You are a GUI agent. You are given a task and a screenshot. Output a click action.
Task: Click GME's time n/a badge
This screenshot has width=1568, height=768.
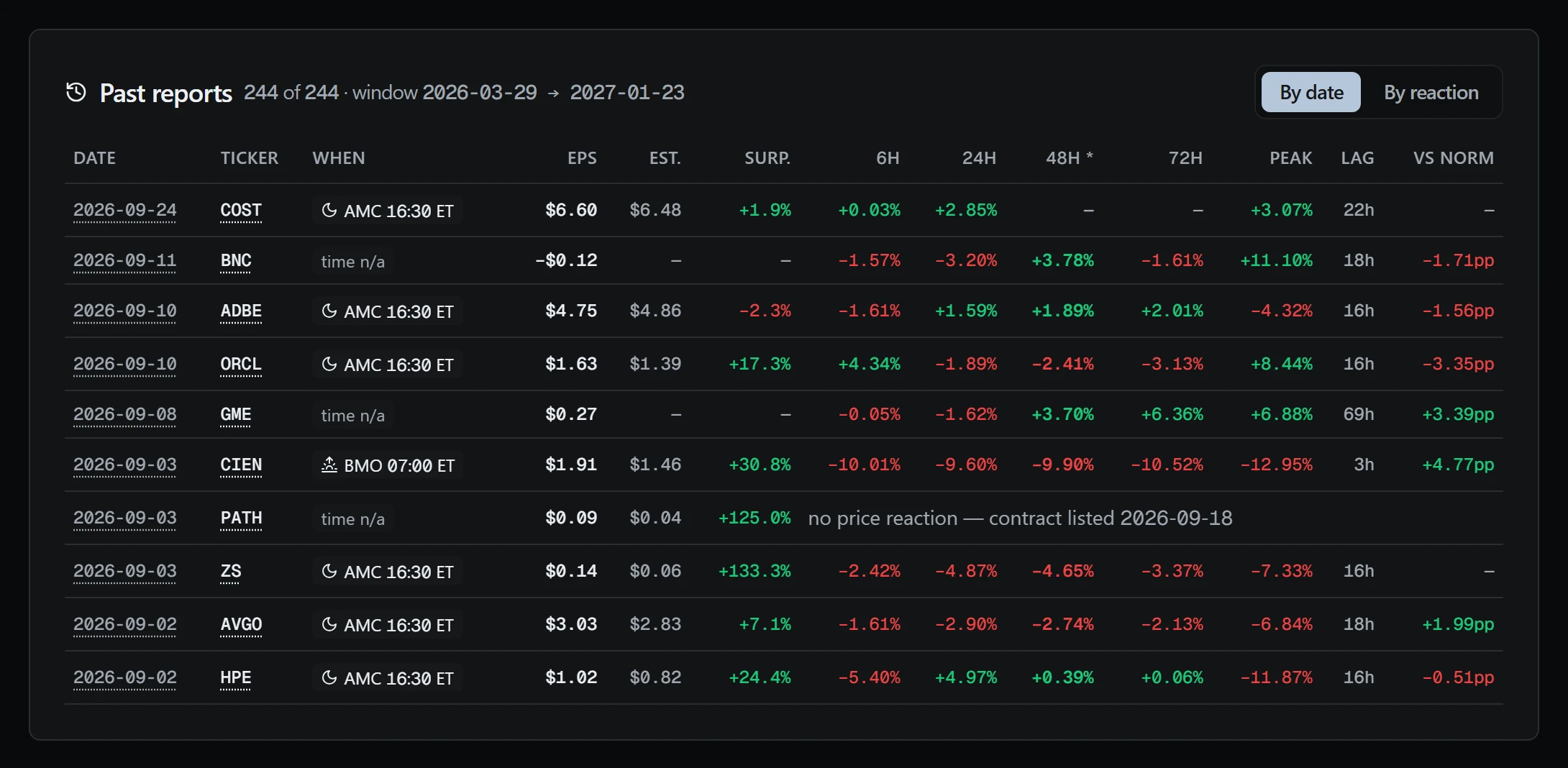coord(352,415)
